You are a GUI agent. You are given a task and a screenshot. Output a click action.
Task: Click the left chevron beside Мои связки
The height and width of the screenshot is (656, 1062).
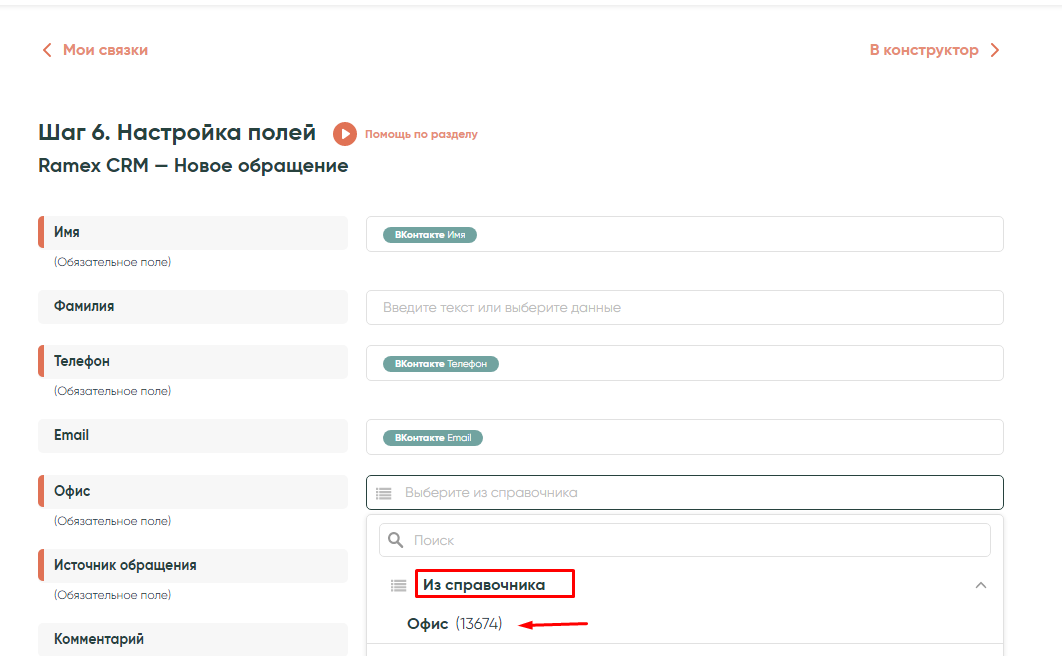(x=46, y=50)
